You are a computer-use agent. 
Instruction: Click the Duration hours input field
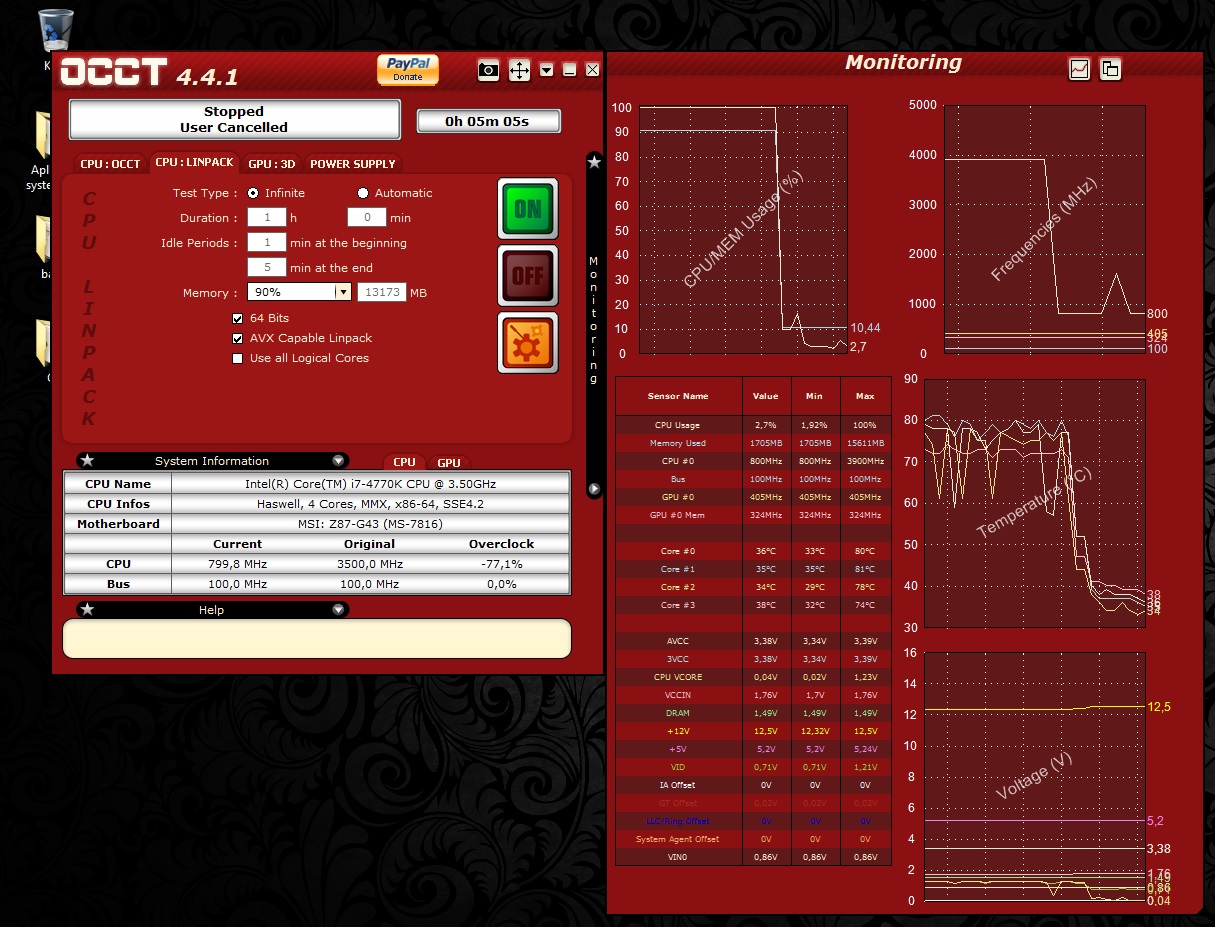267,217
